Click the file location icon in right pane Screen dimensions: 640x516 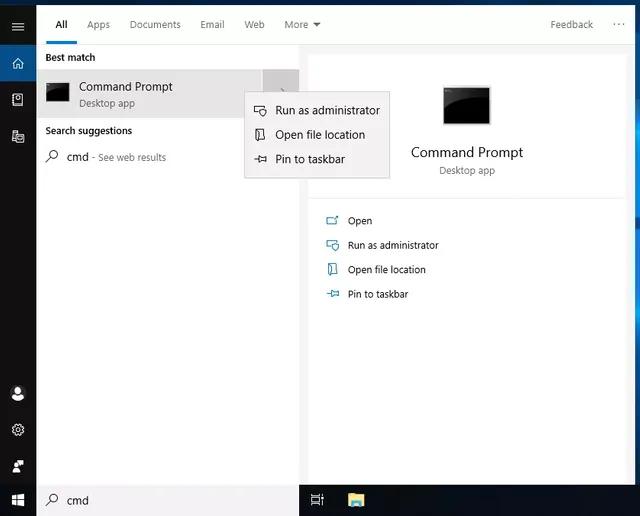point(333,269)
